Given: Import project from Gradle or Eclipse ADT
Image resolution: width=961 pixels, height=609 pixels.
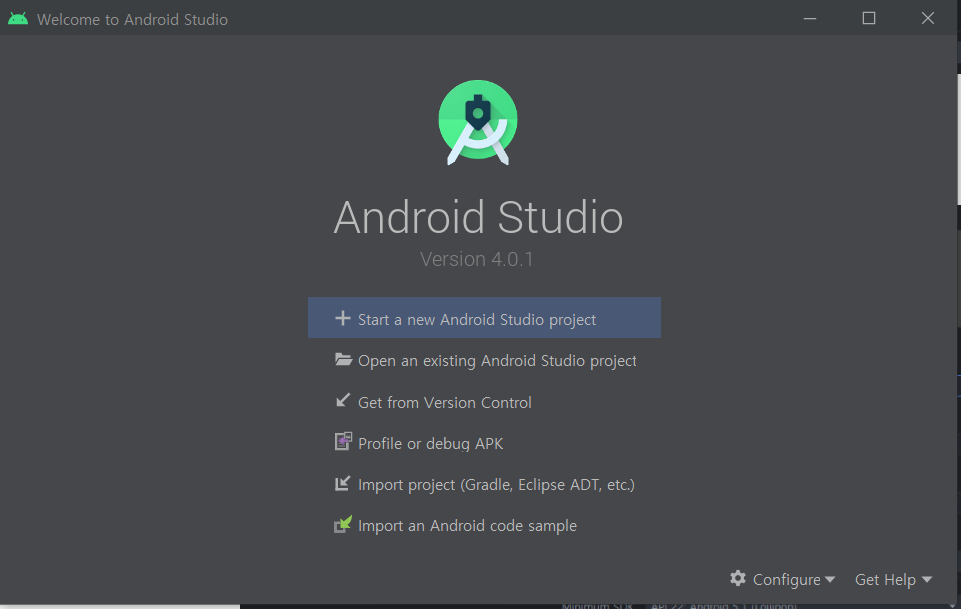Looking at the screenshot, I should [496, 485].
